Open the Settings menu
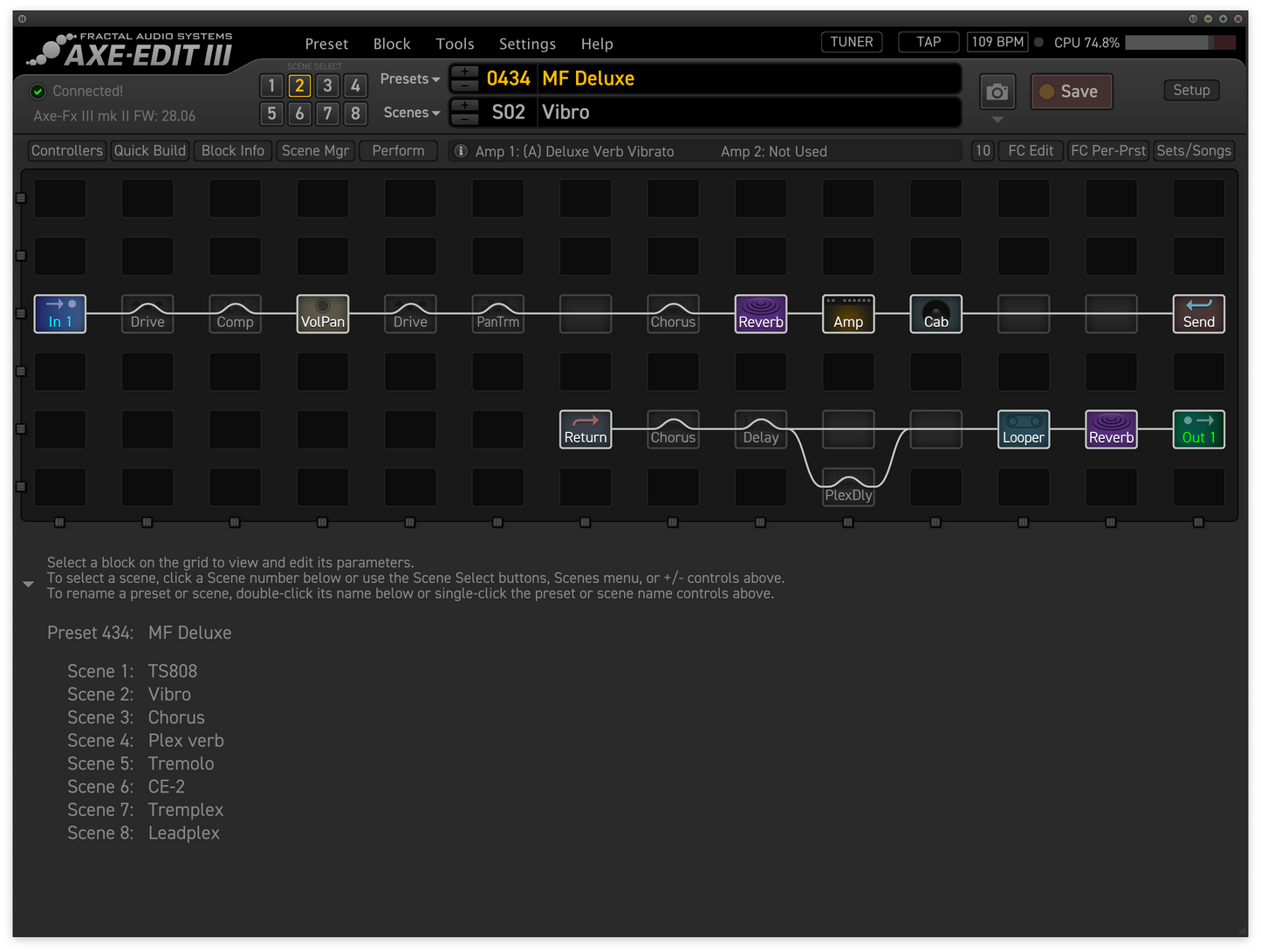 coord(527,44)
